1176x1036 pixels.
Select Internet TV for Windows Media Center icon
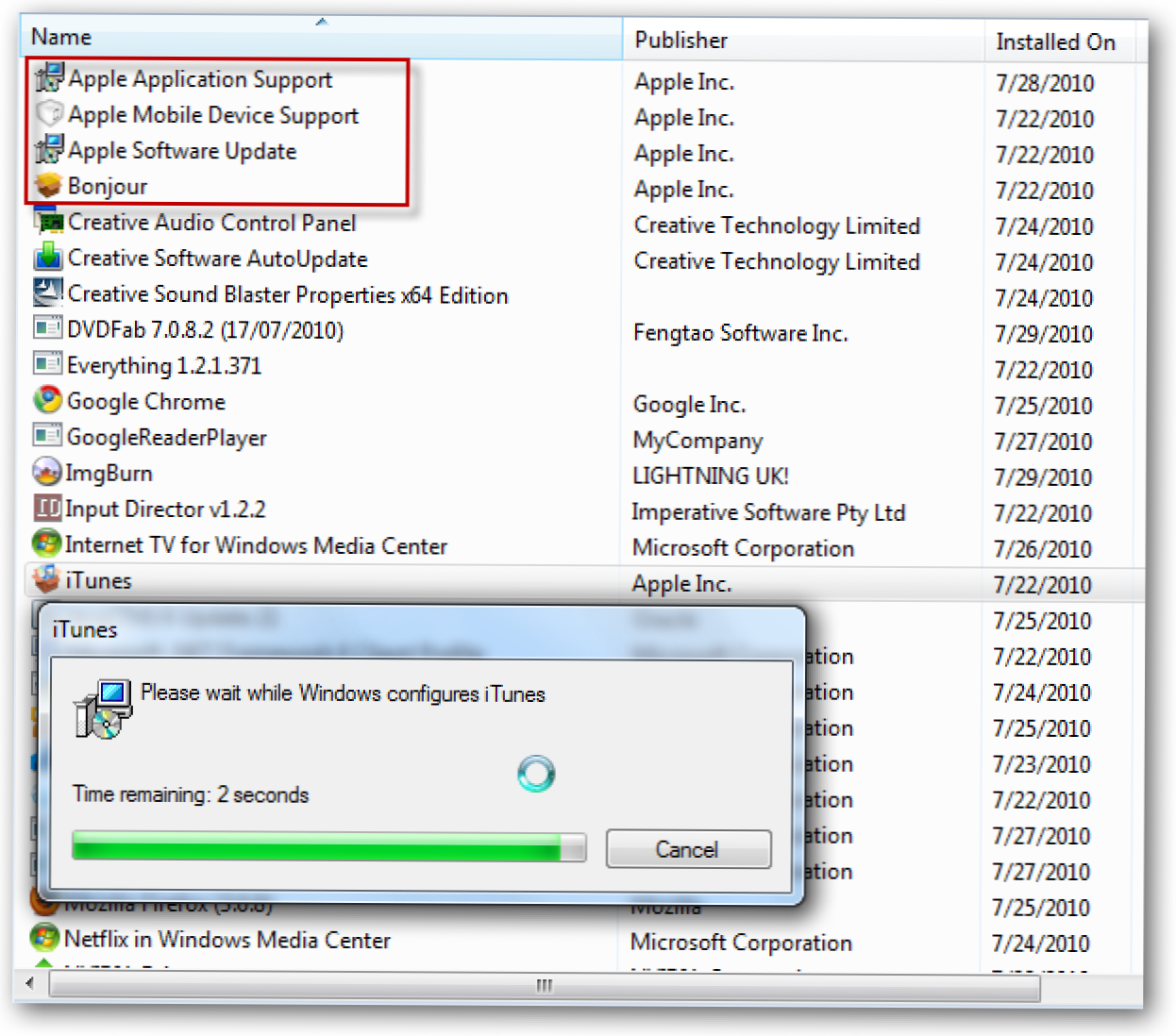click(47, 544)
